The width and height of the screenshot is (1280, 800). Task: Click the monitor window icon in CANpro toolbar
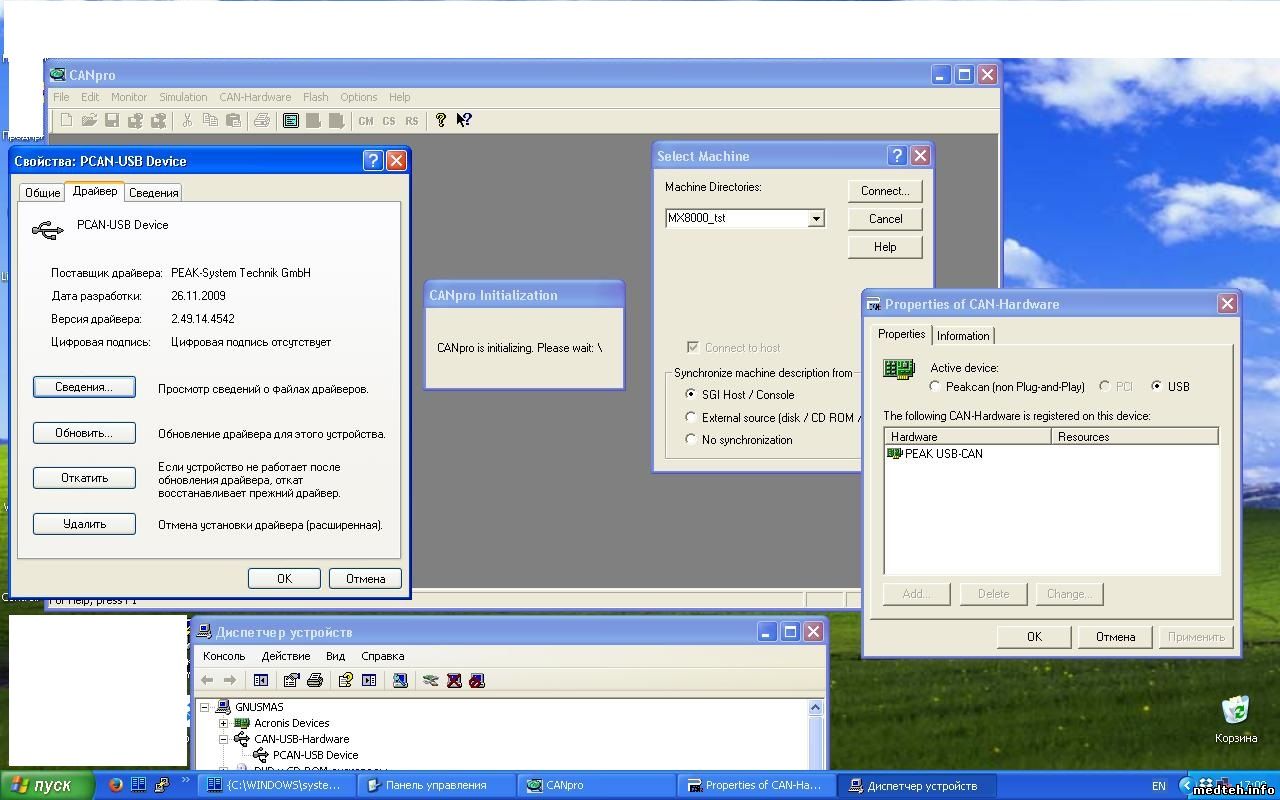(291, 121)
